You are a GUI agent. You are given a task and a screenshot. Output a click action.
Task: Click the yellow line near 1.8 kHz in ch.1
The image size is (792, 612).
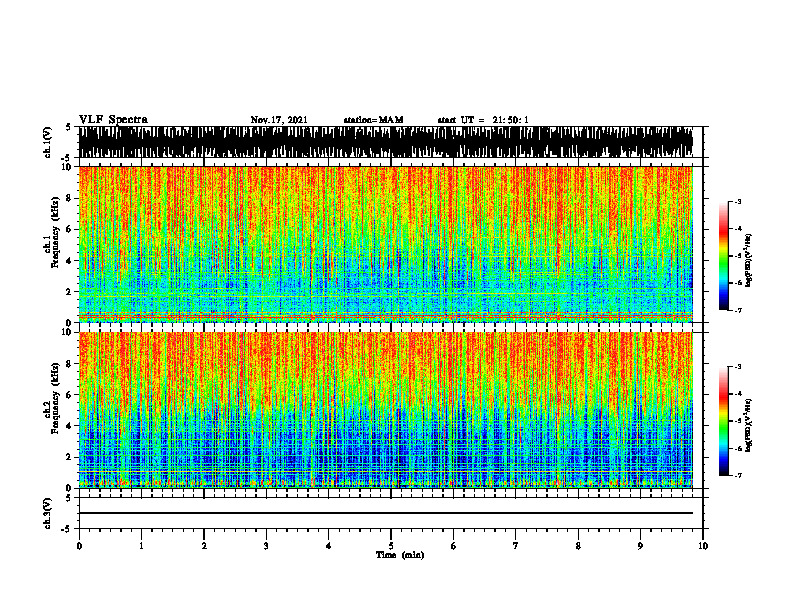(386, 294)
